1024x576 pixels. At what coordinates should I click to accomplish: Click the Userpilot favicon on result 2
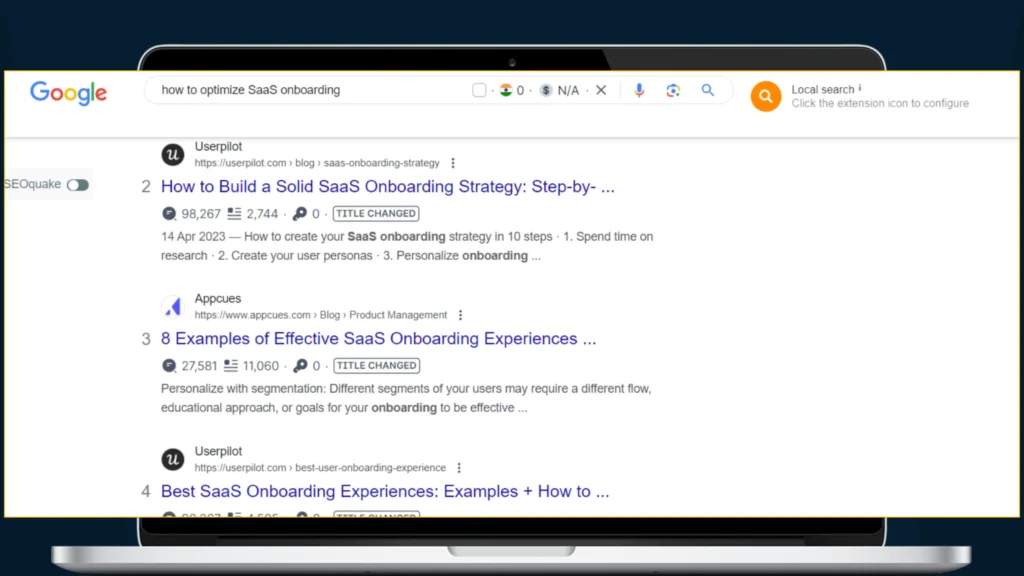(x=173, y=155)
